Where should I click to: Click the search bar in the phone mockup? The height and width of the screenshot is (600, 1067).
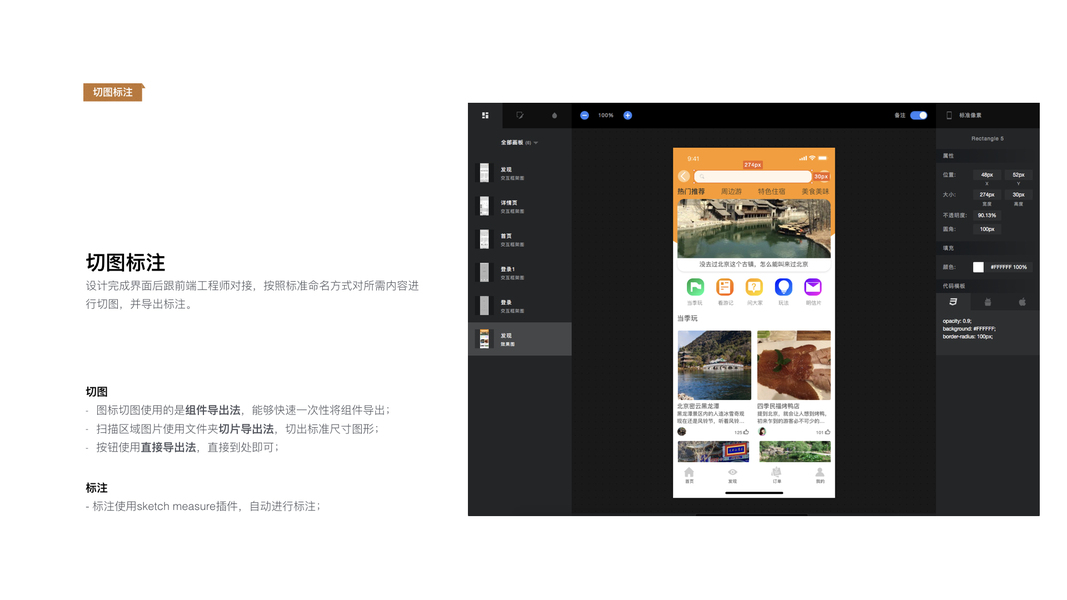coord(753,176)
